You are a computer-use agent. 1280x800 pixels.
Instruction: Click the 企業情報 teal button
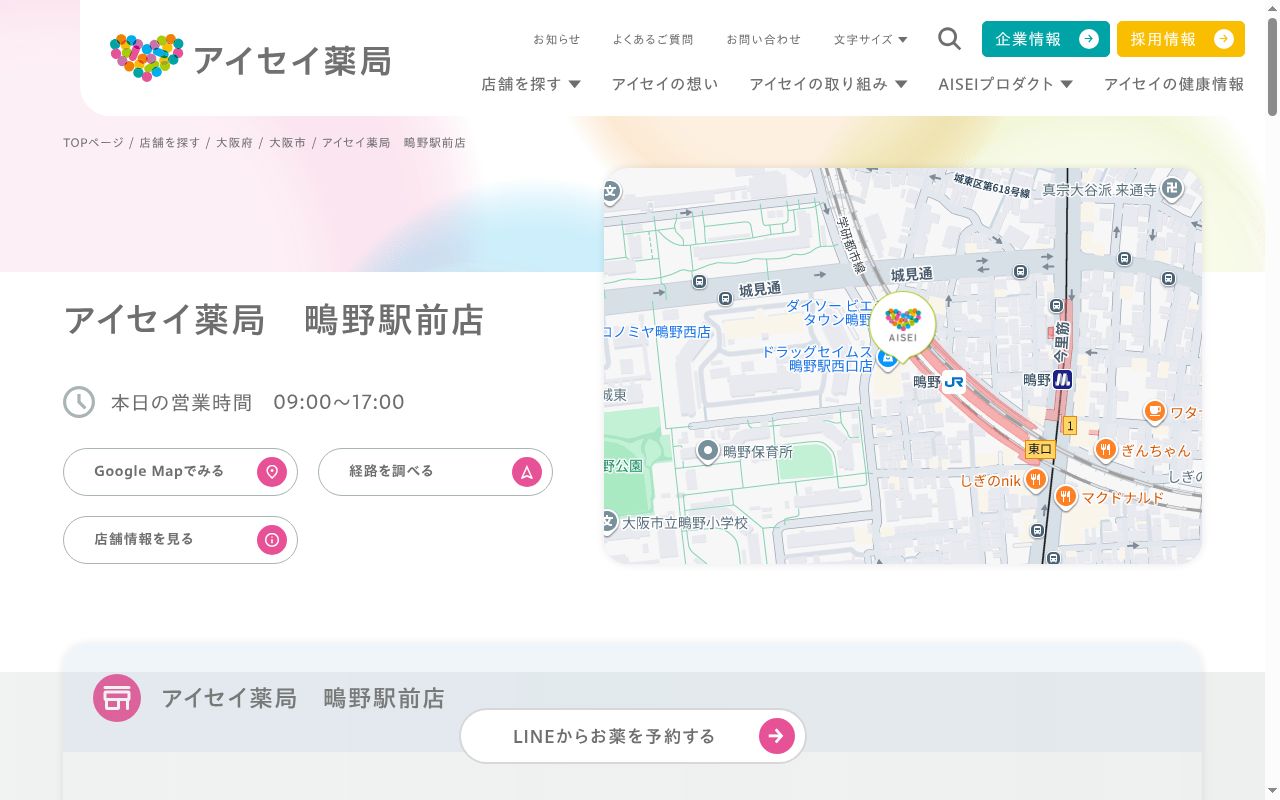[1046, 39]
